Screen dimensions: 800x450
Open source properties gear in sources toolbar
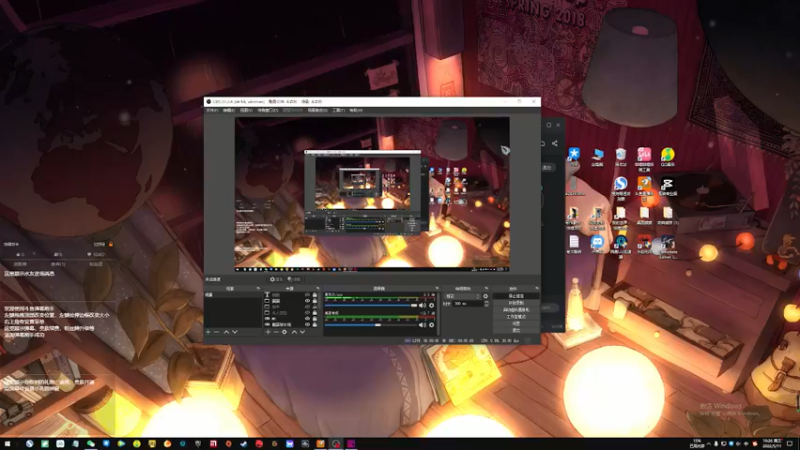tap(284, 332)
